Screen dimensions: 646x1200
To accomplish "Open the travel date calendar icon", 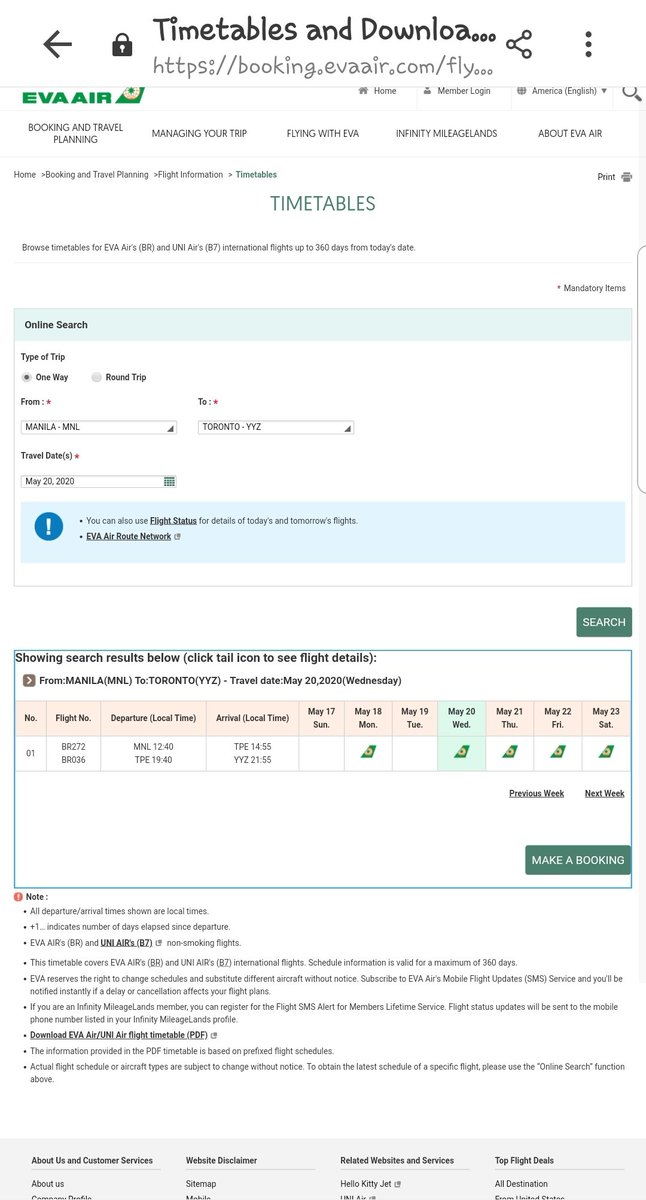I will click(x=169, y=482).
